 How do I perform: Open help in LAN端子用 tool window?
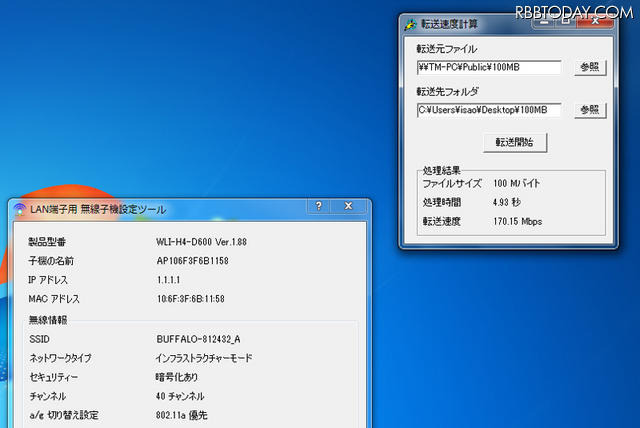[x=319, y=206]
